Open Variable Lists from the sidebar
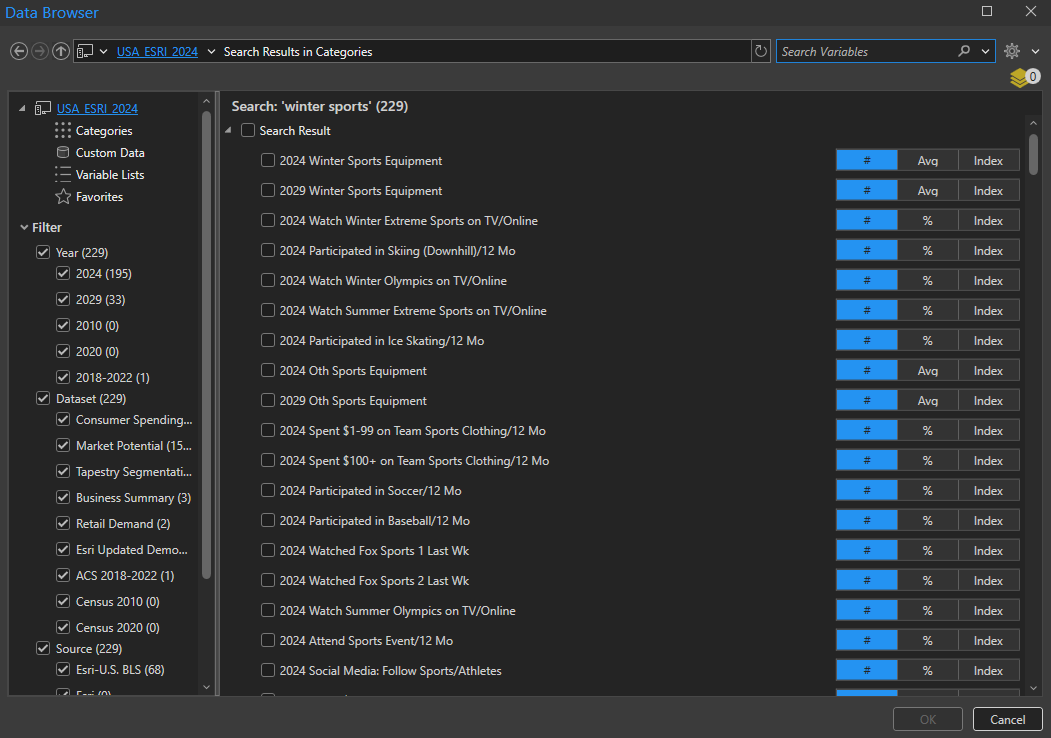Screen dimensions: 1051x738 pyautogui.click(x=62, y=174)
